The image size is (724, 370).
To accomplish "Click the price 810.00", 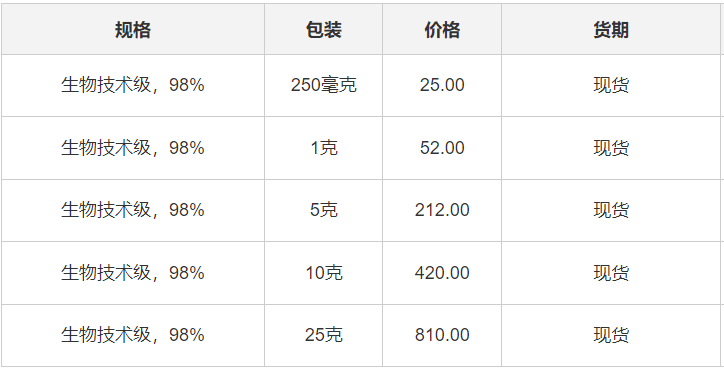I will (442, 335).
